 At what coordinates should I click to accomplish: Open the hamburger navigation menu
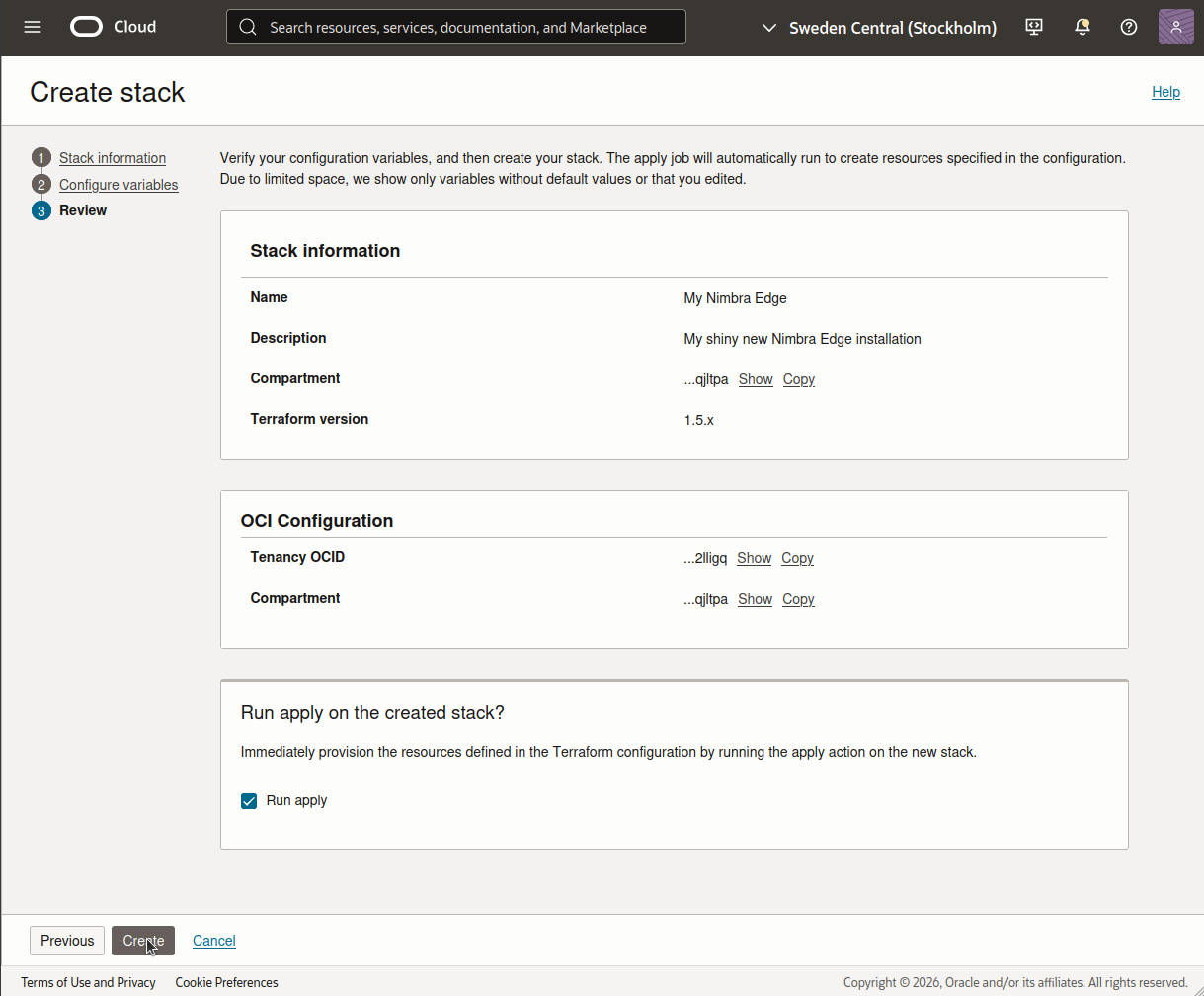point(33,27)
